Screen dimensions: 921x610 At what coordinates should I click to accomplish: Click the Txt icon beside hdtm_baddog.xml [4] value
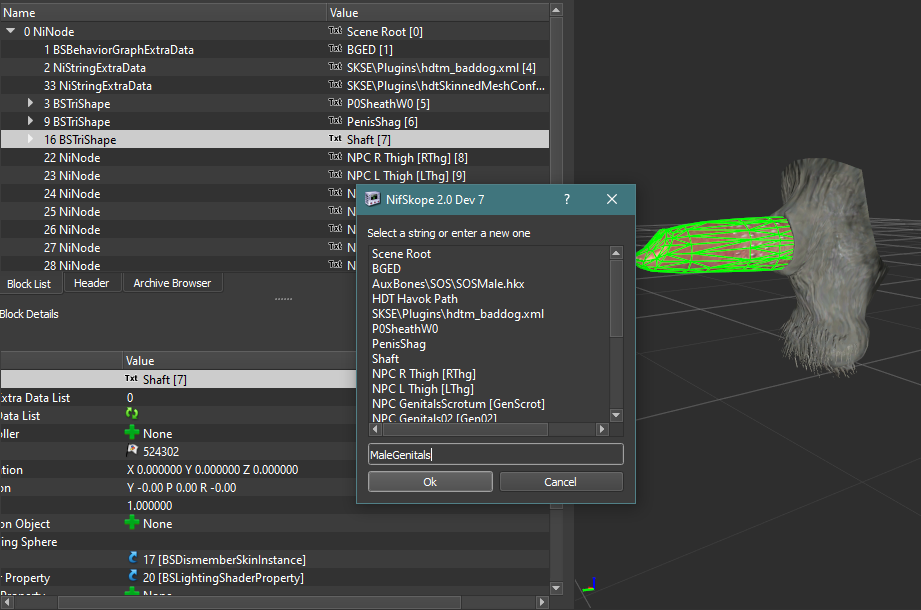[x=335, y=67]
